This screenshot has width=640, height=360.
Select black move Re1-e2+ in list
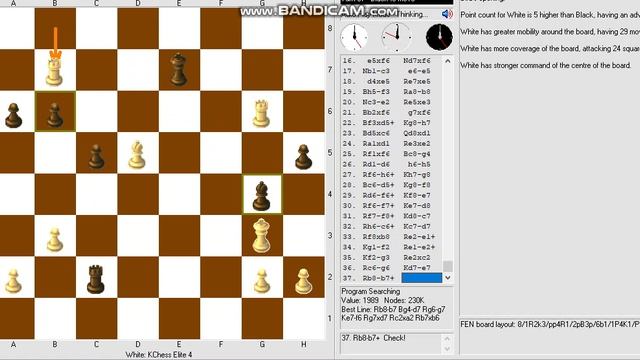coord(419,247)
